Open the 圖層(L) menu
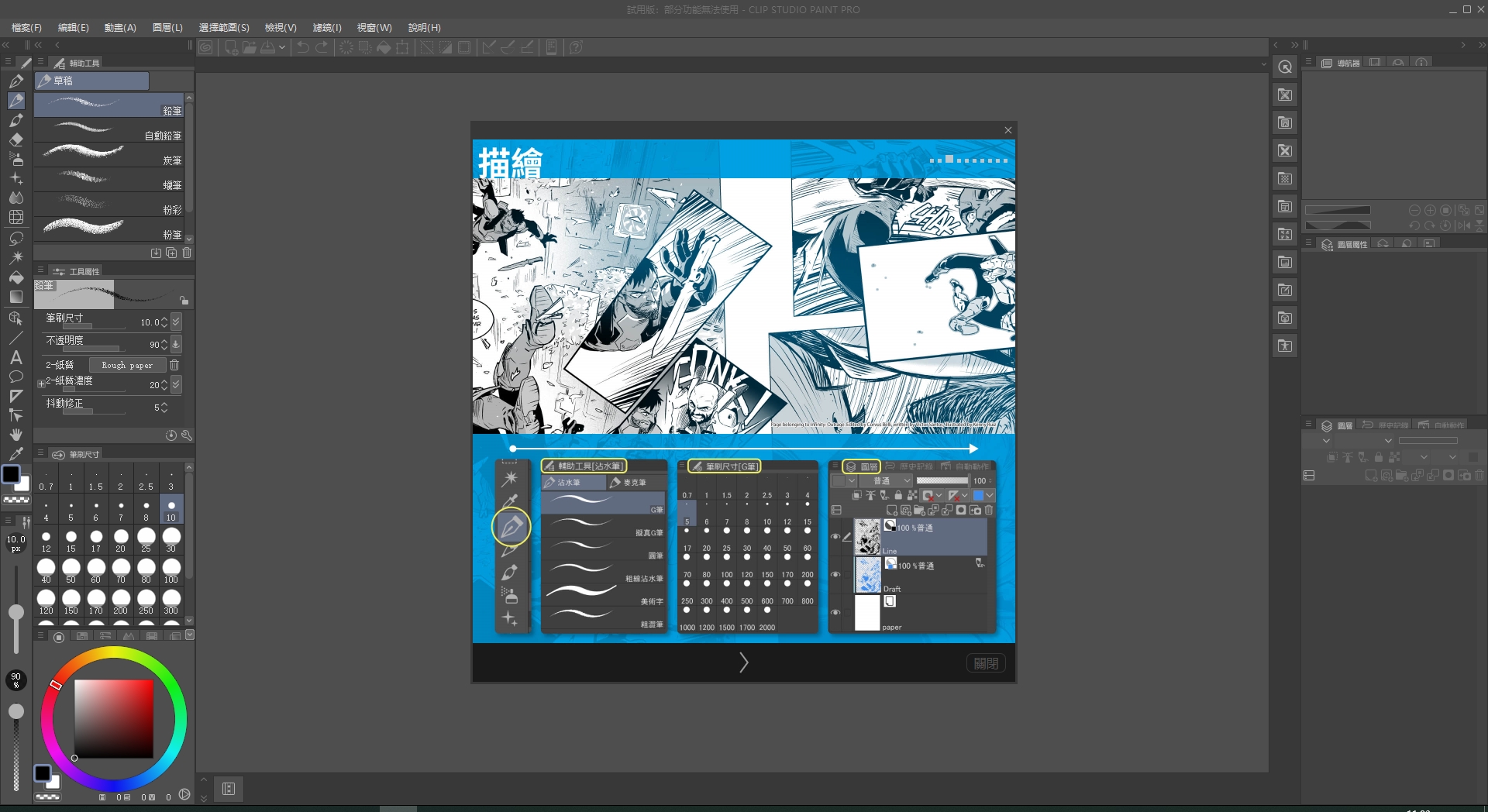 coord(167,27)
